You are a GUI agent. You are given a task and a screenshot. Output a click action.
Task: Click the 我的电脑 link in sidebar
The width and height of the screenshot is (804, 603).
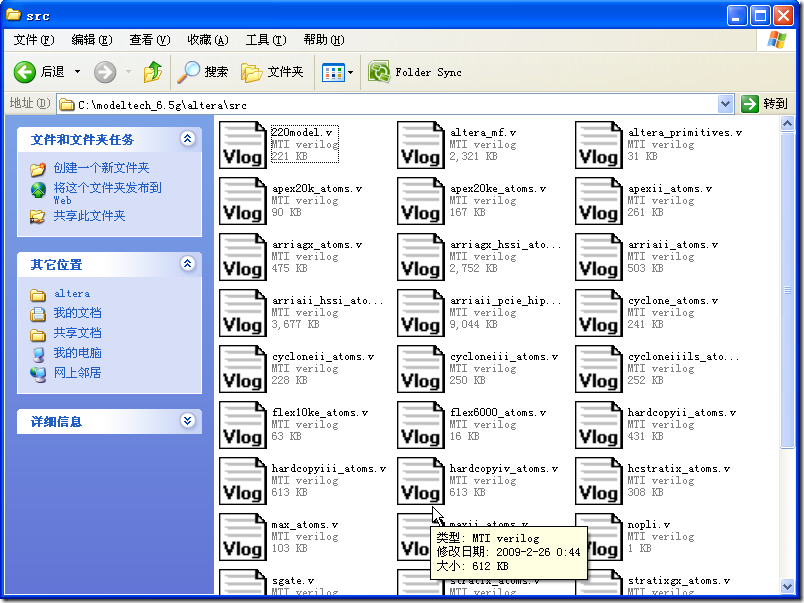77,353
